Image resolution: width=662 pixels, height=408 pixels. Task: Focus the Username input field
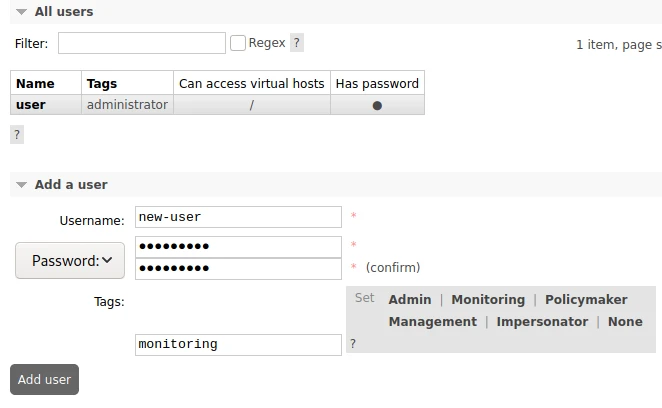(238, 217)
